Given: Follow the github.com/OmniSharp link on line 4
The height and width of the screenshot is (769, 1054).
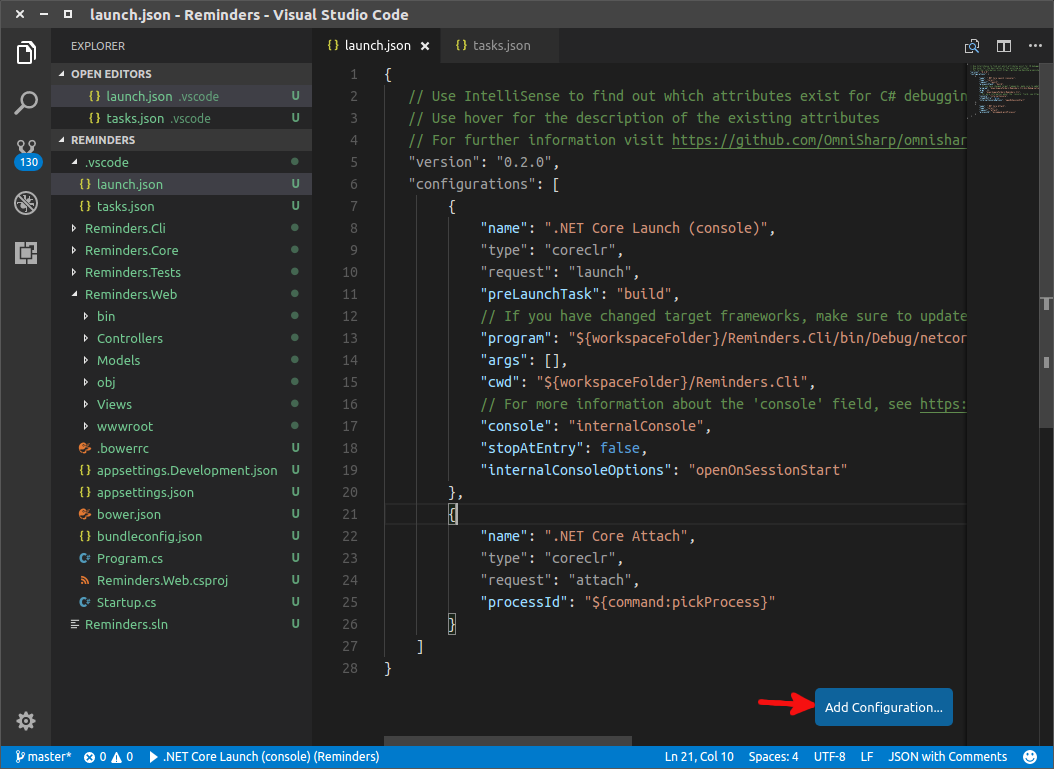Looking at the screenshot, I should point(819,140).
